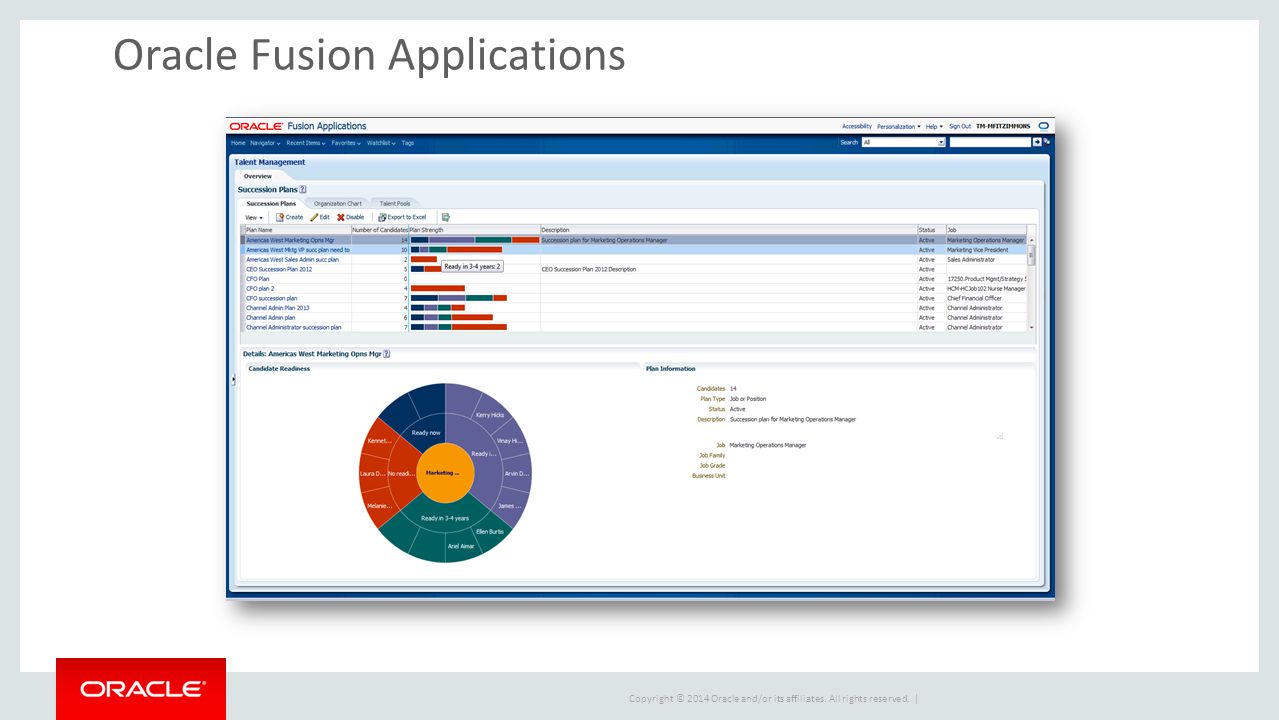Image resolution: width=1279 pixels, height=720 pixels.
Task: Click the Succession Plans help icon
Action: [x=303, y=189]
